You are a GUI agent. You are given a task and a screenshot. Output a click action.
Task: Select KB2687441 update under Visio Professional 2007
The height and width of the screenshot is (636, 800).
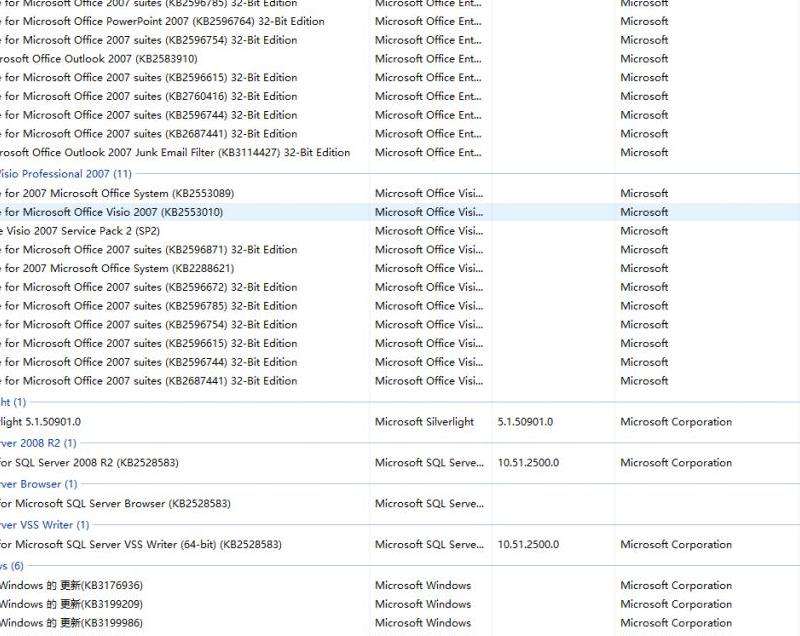pyautogui.click(x=148, y=381)
